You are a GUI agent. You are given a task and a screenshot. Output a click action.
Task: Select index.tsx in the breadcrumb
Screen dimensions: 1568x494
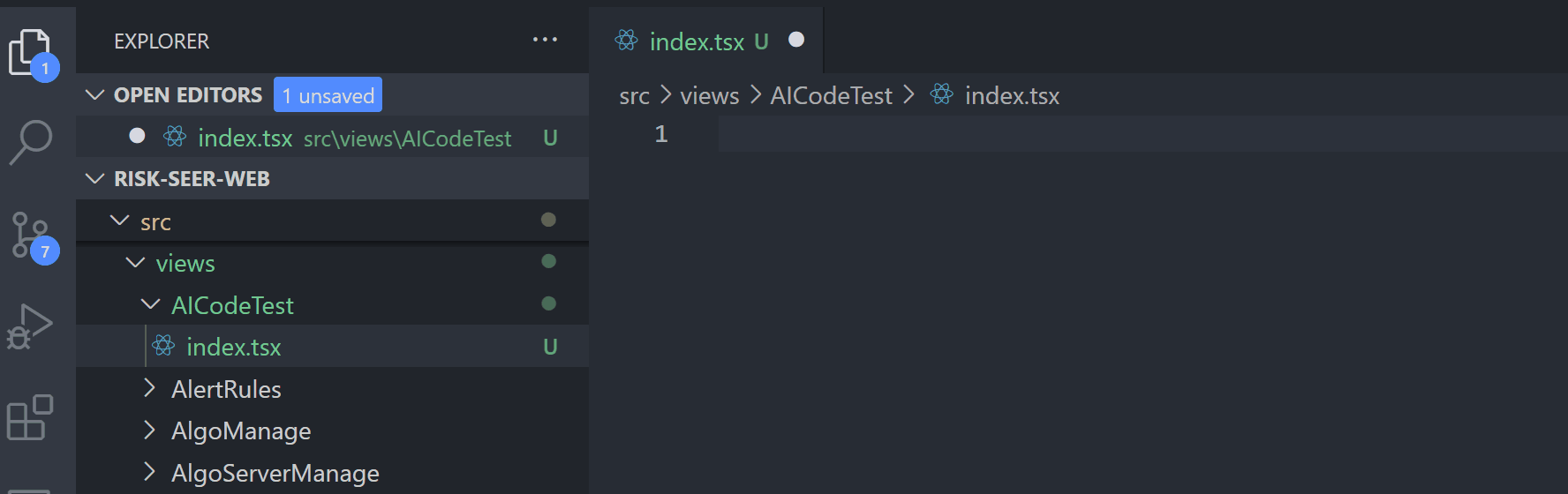tap(1012, 95)
